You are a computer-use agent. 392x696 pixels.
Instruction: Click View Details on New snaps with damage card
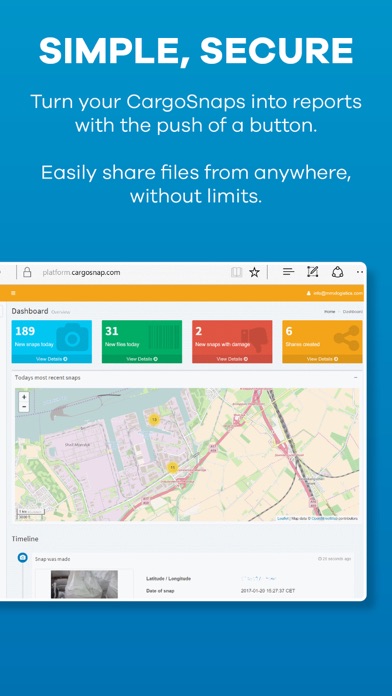tap(232, 359)
